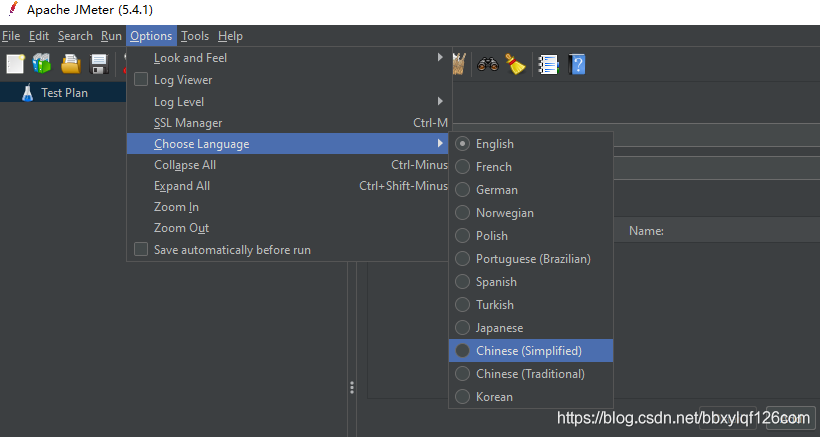Enable the Log Viewer checkbox

(141, 80)
